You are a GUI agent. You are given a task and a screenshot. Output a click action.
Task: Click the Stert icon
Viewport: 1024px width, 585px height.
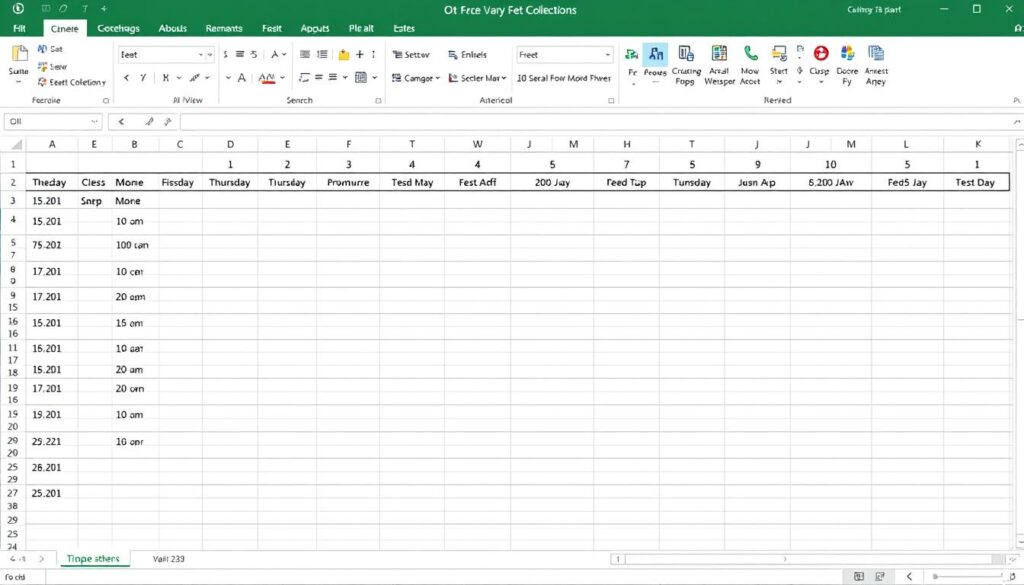(778, 54)
